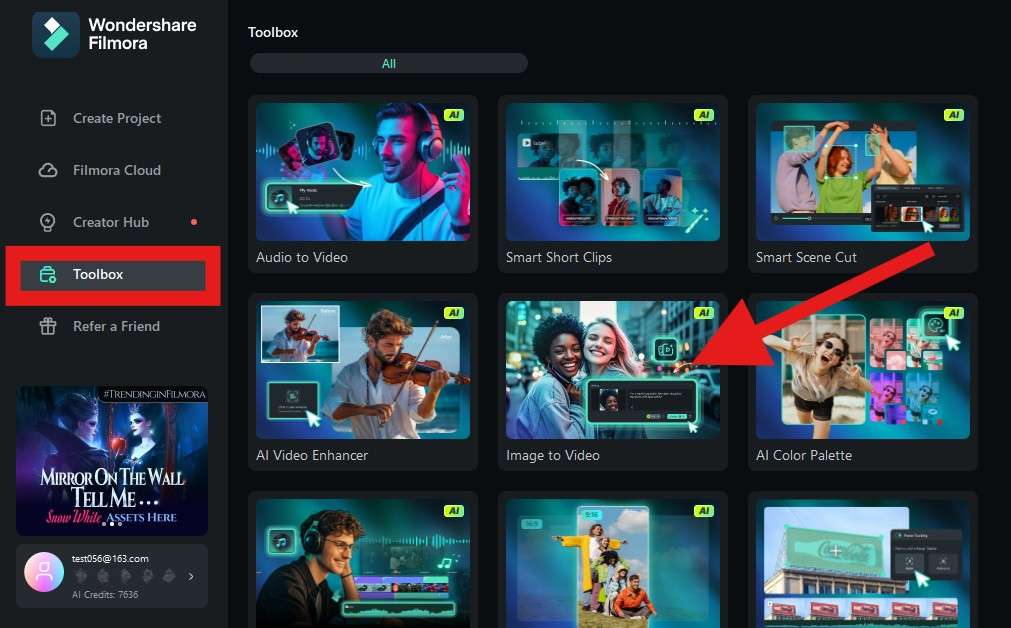
Task: Click the test056@163.com account label
Action: coord(110,558)
